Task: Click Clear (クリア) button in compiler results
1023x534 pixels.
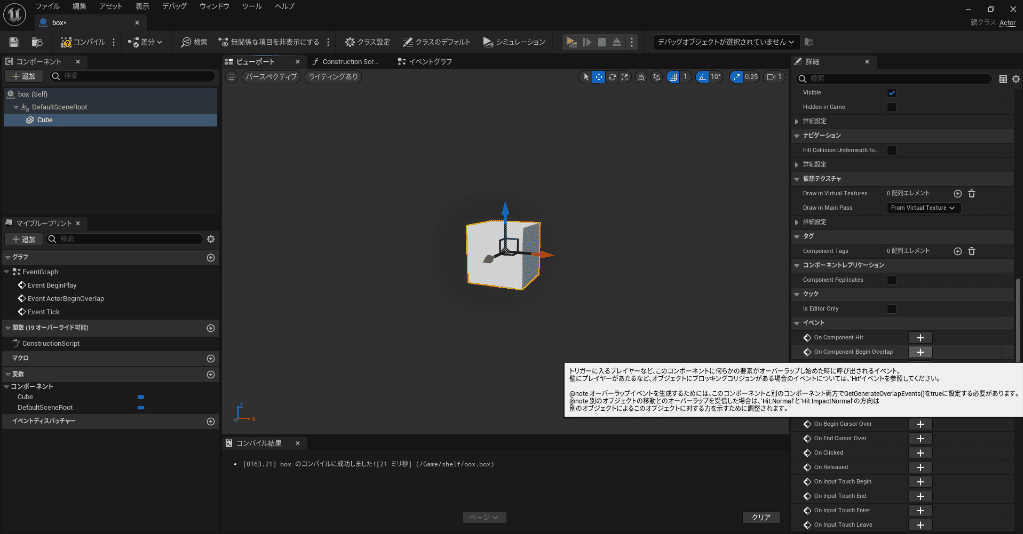Action: pyautogui.click(x=761, y=517)
